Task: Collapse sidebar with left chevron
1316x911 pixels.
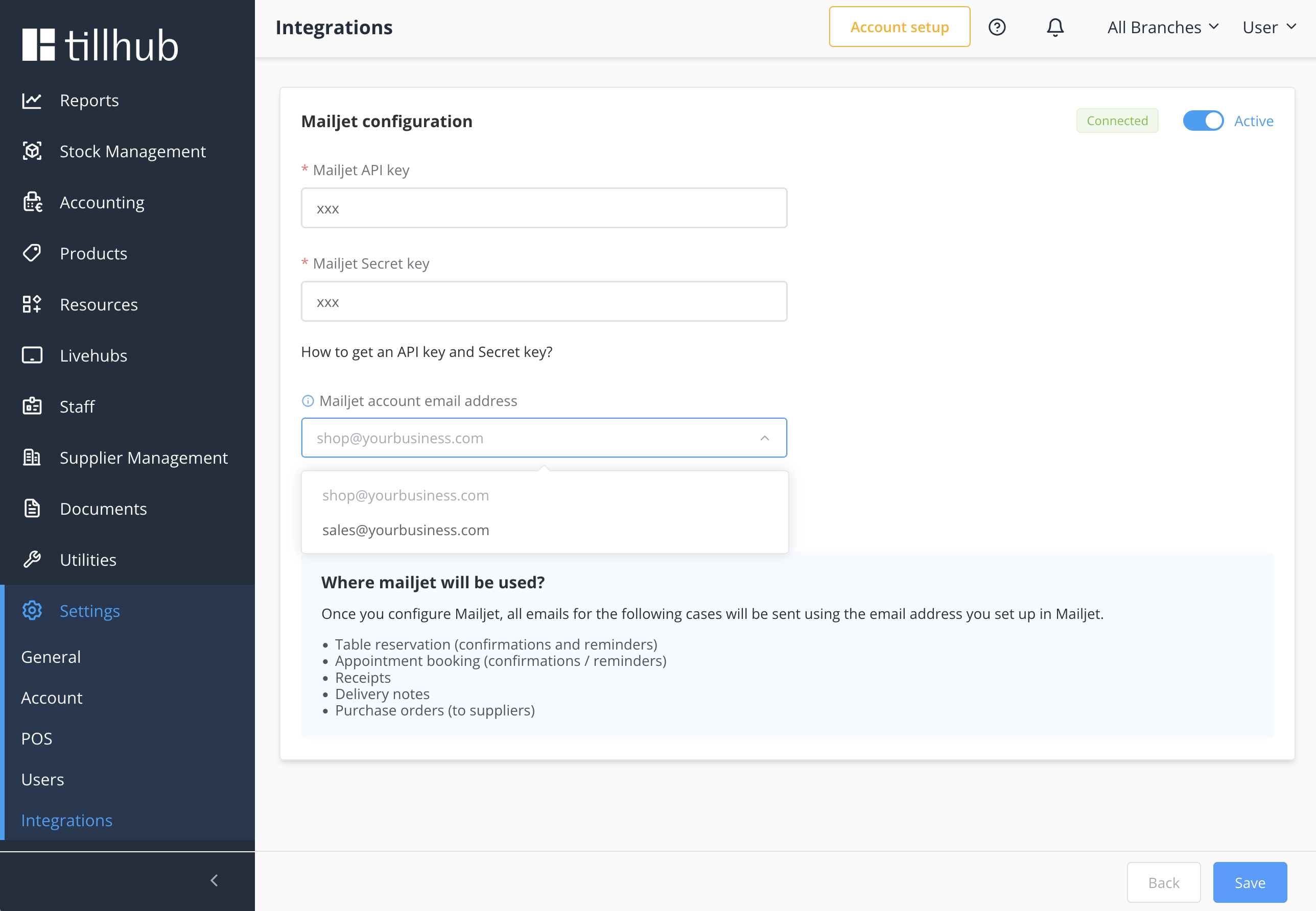Action: 214,881
